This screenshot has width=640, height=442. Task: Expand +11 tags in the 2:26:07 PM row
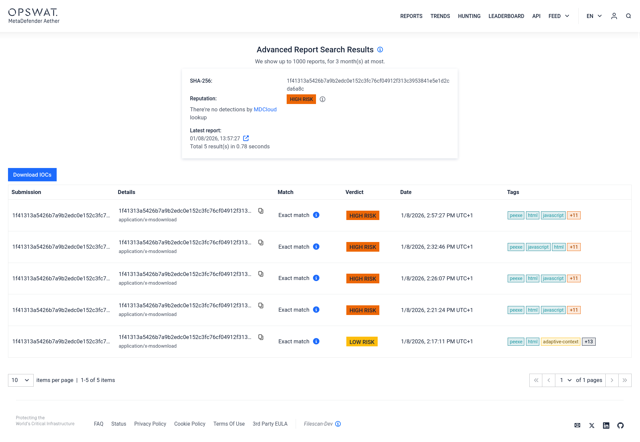click(574, 278)
